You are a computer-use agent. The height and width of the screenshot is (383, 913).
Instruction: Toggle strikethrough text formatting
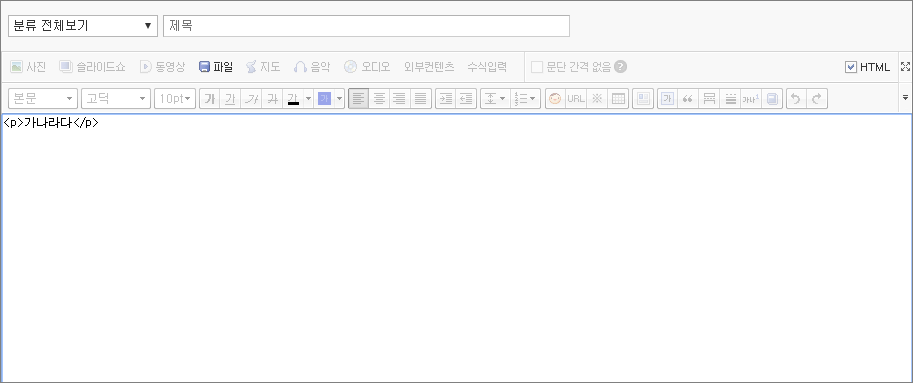point(272,98)
